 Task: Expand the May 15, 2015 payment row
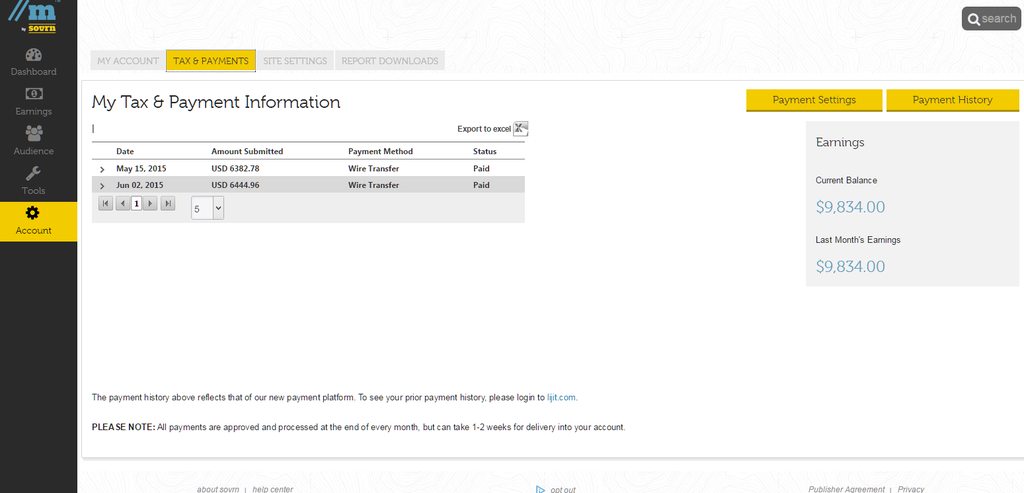[102, 169]
